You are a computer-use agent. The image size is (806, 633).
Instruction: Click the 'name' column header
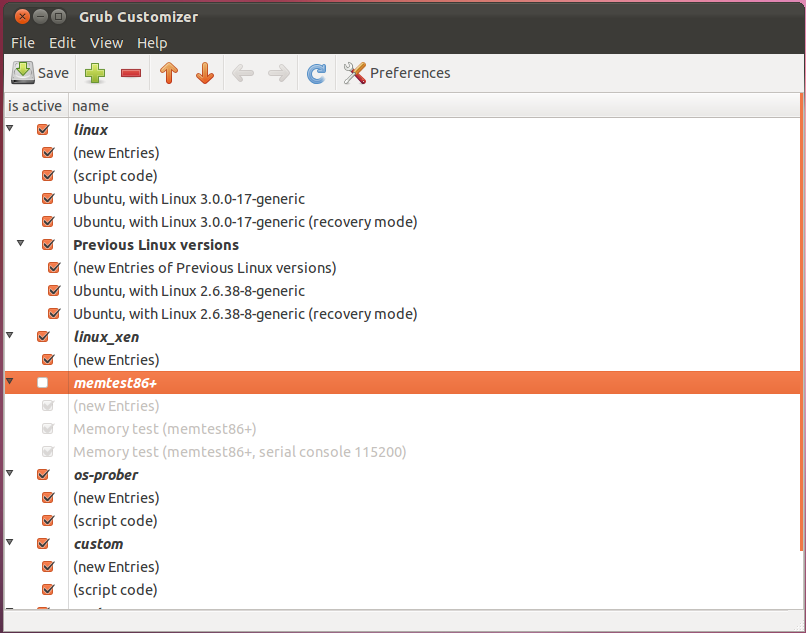434,106
